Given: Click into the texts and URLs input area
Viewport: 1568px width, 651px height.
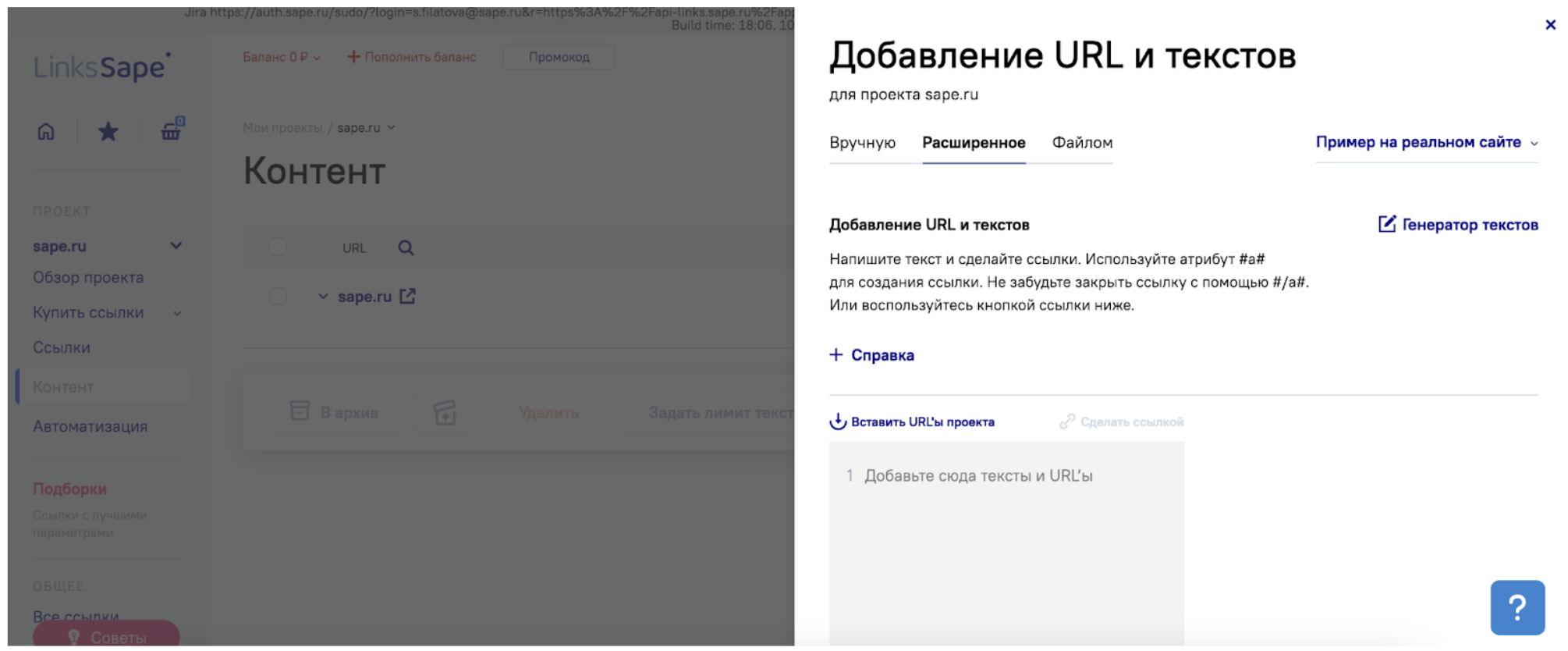Looking at the screenshot, I should [1006, 539].
